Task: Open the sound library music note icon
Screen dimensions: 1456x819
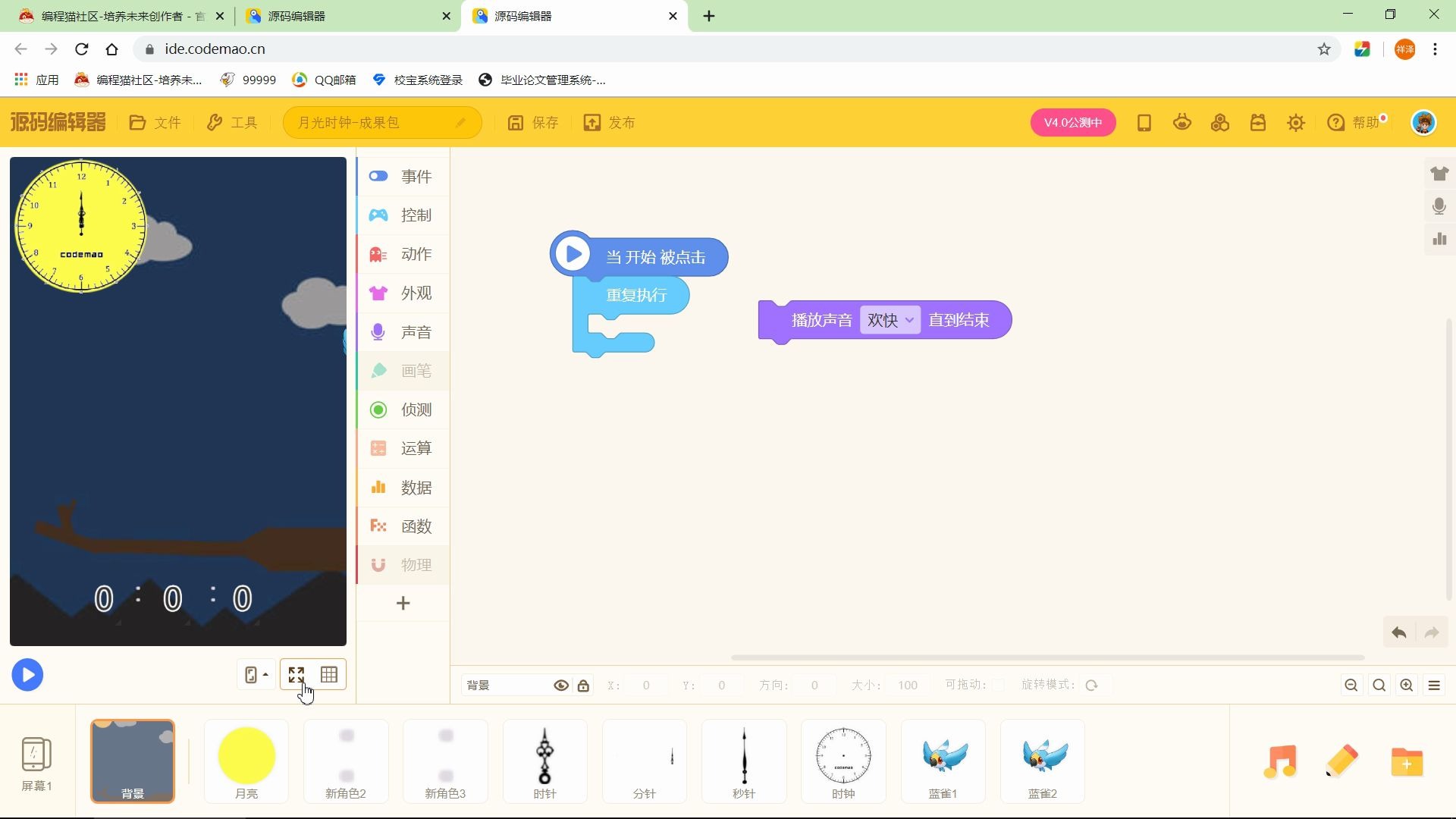Action: (1280, 761)
